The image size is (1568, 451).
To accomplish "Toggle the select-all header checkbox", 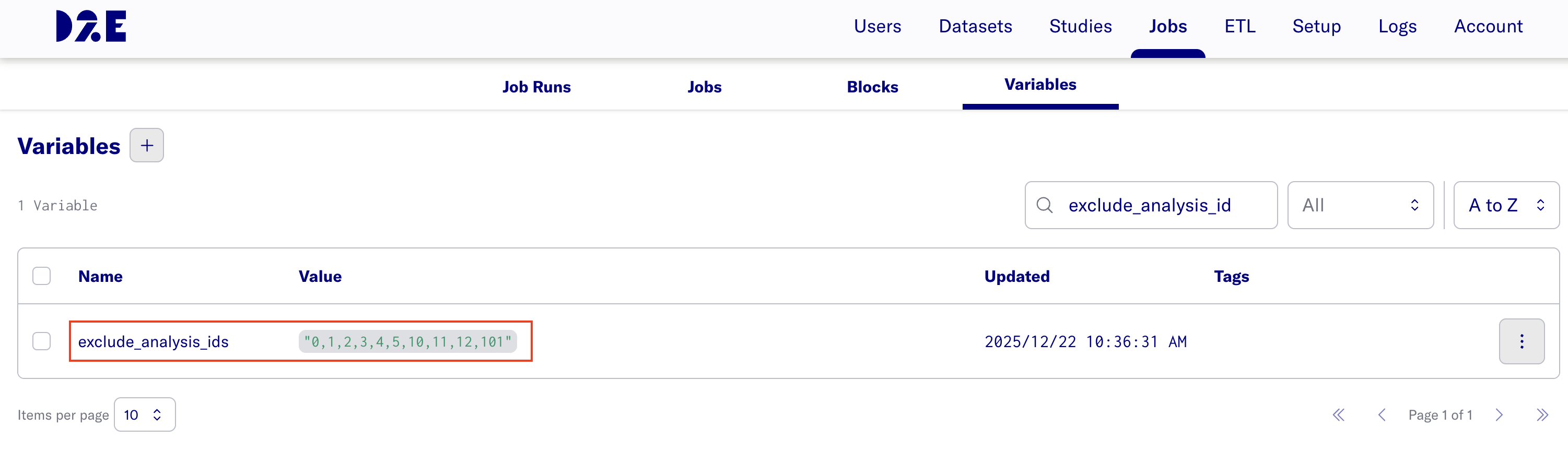I will tap(41, 276).
